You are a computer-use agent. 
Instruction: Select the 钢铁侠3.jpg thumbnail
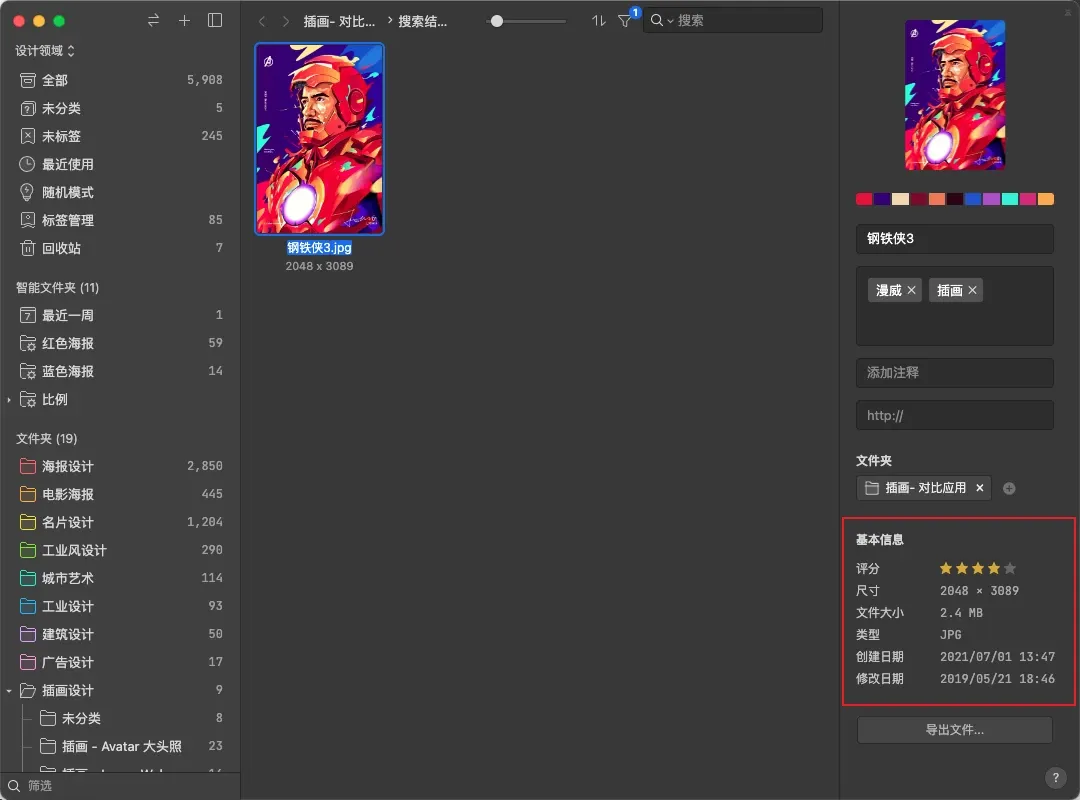pos(320,139)
